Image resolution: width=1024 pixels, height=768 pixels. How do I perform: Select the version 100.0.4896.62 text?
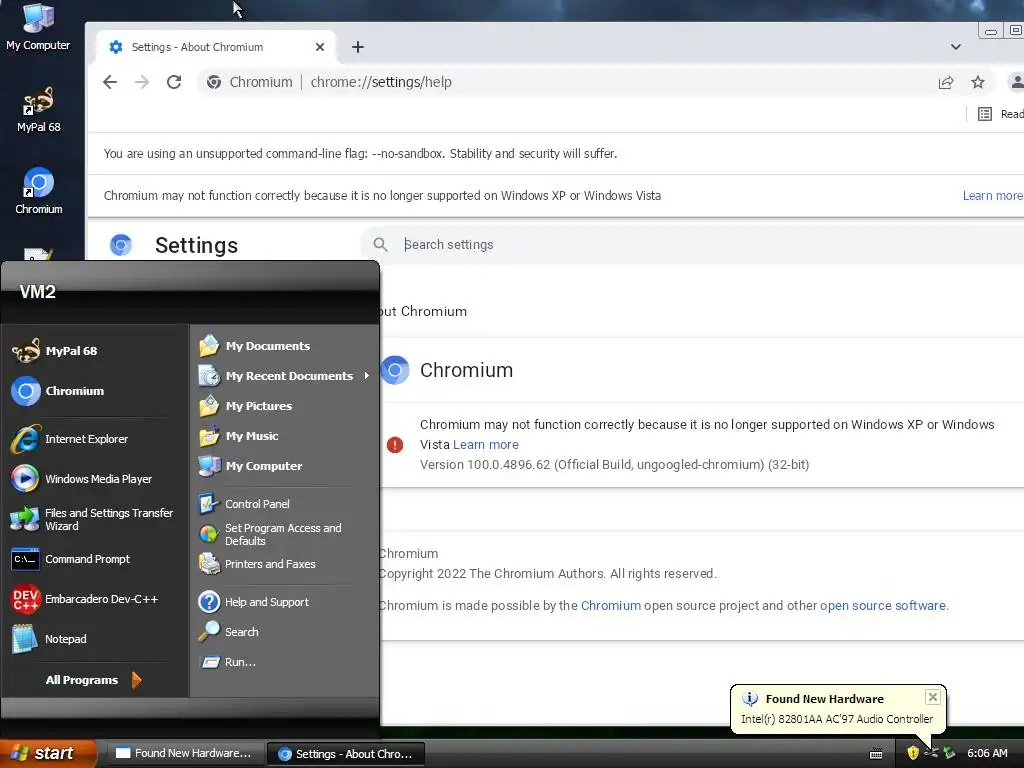(614, 464)
